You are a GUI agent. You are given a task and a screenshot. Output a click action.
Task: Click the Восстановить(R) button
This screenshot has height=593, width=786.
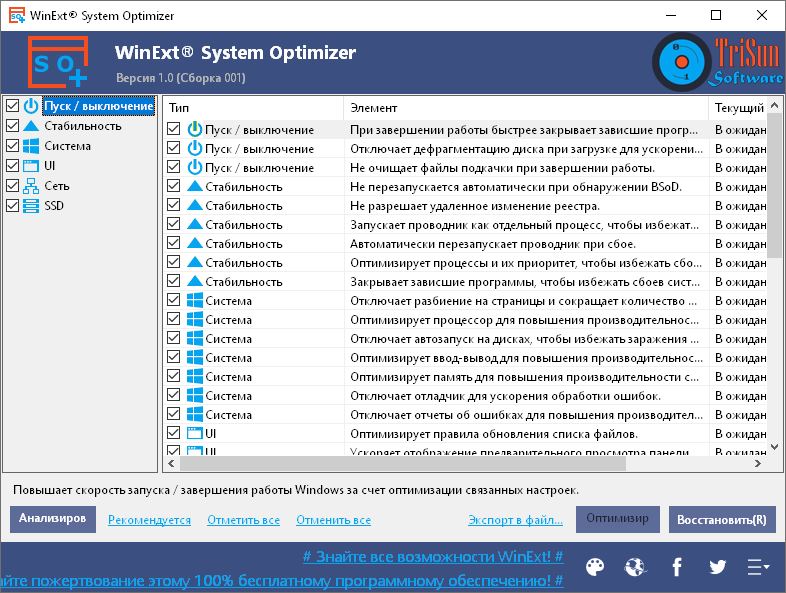[722, 519]
